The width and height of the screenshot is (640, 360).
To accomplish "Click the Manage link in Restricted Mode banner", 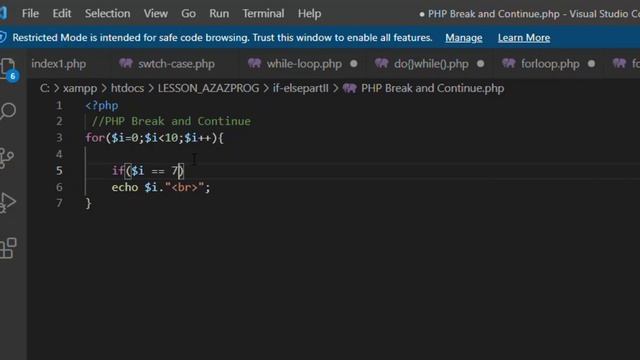I will click(x=464, y=38).
